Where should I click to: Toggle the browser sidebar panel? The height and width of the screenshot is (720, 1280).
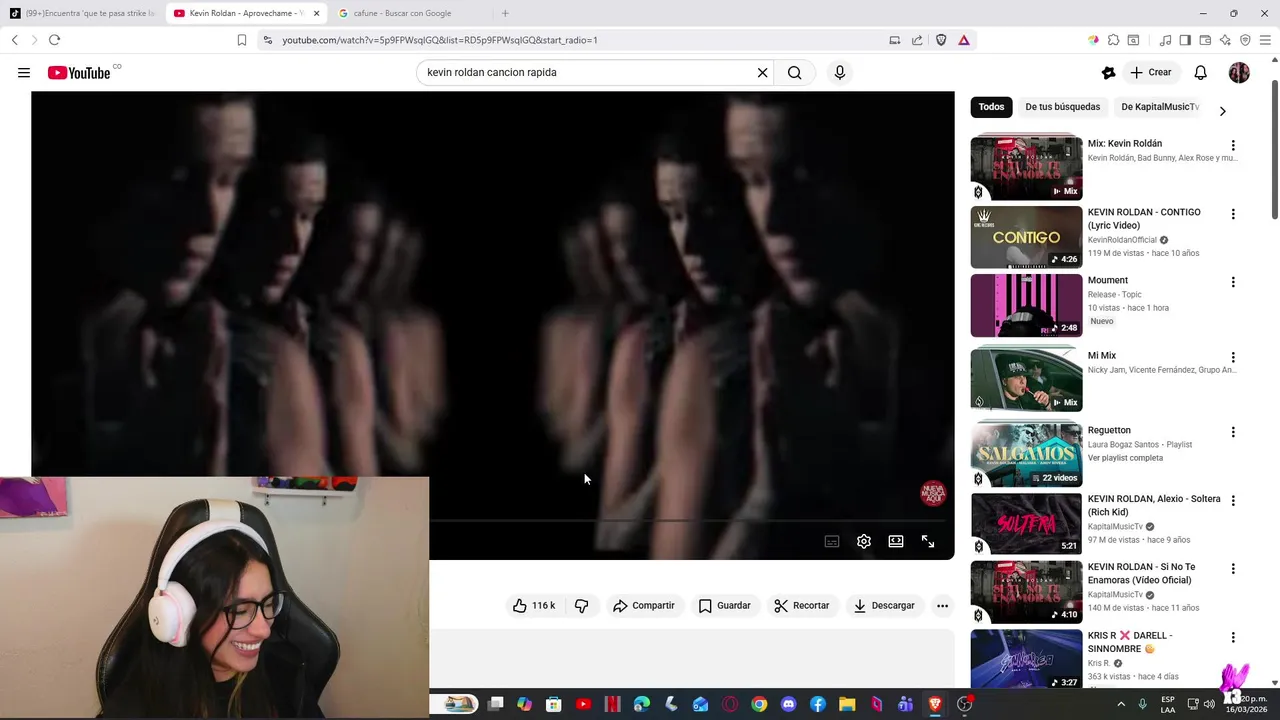point(1185,40)
